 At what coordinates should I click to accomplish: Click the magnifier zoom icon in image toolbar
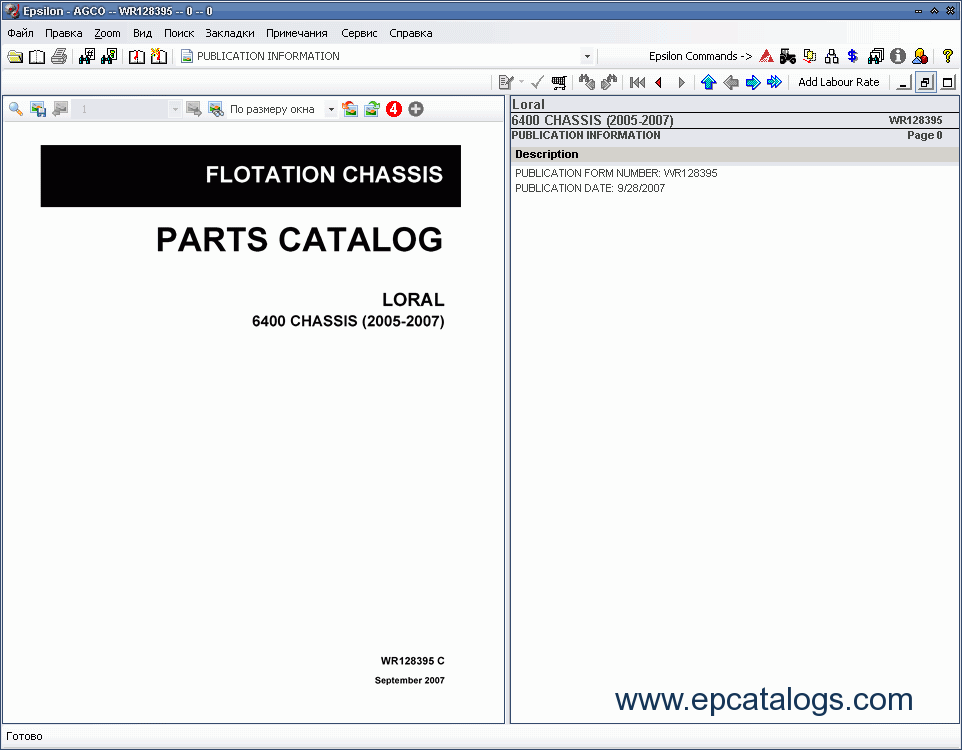16,109
